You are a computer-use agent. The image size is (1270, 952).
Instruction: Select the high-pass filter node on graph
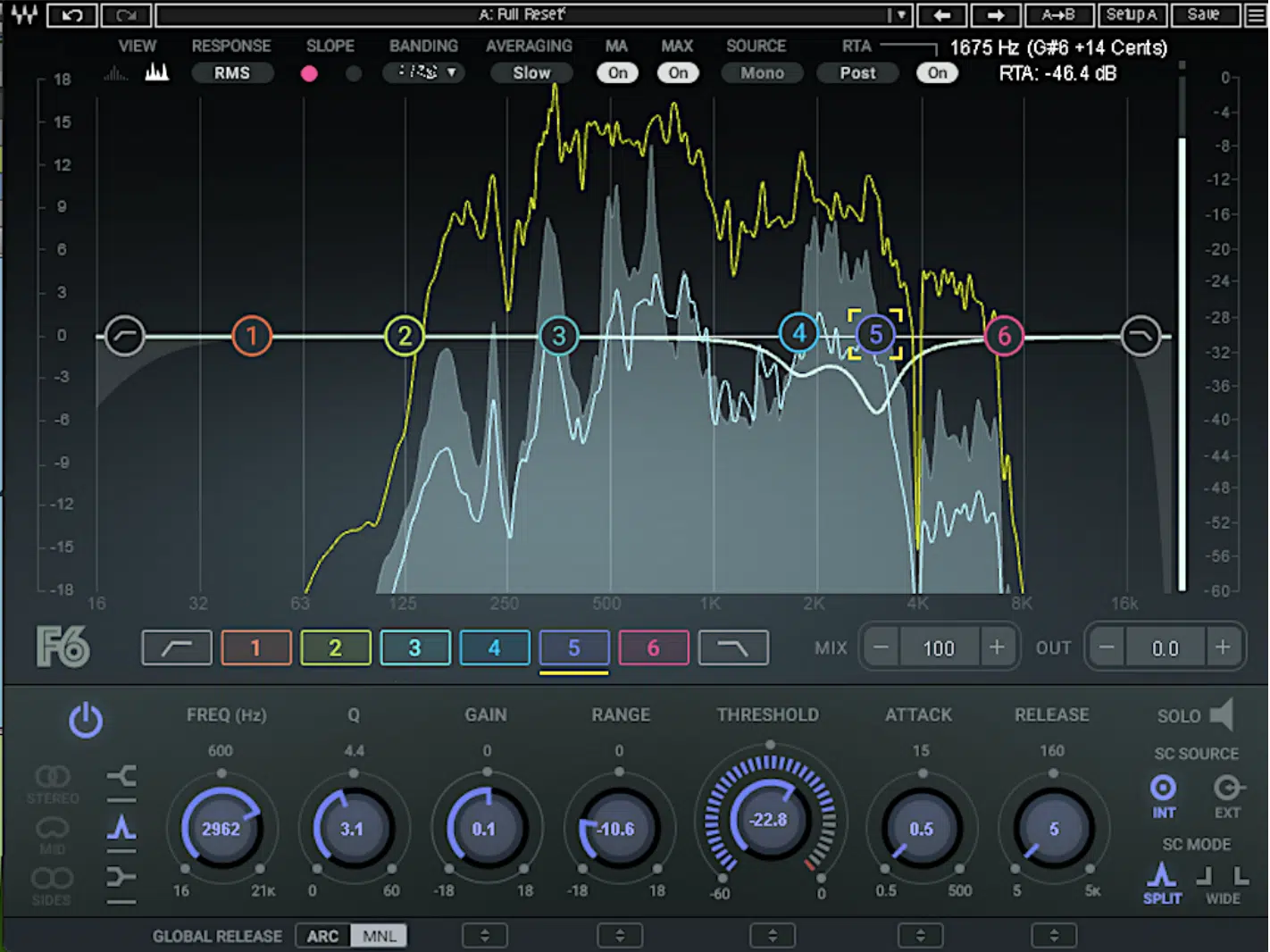click(125, 336)
